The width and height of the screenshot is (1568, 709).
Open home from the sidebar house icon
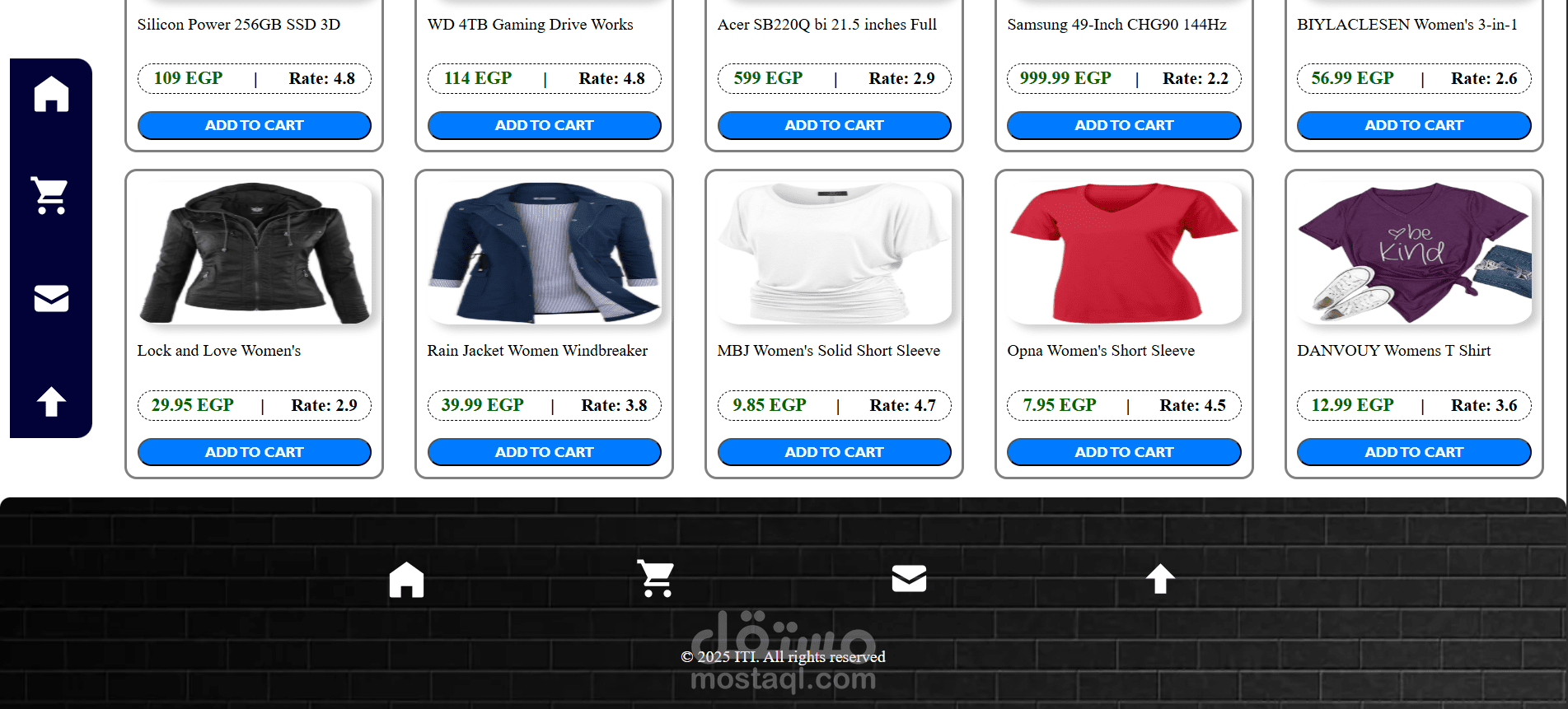point(51,93)
